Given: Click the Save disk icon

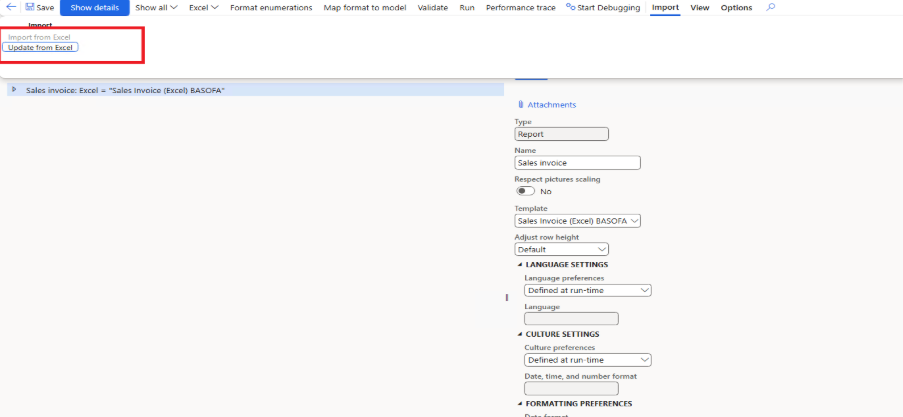Looking at the screenshot, I should pos(30,7).
